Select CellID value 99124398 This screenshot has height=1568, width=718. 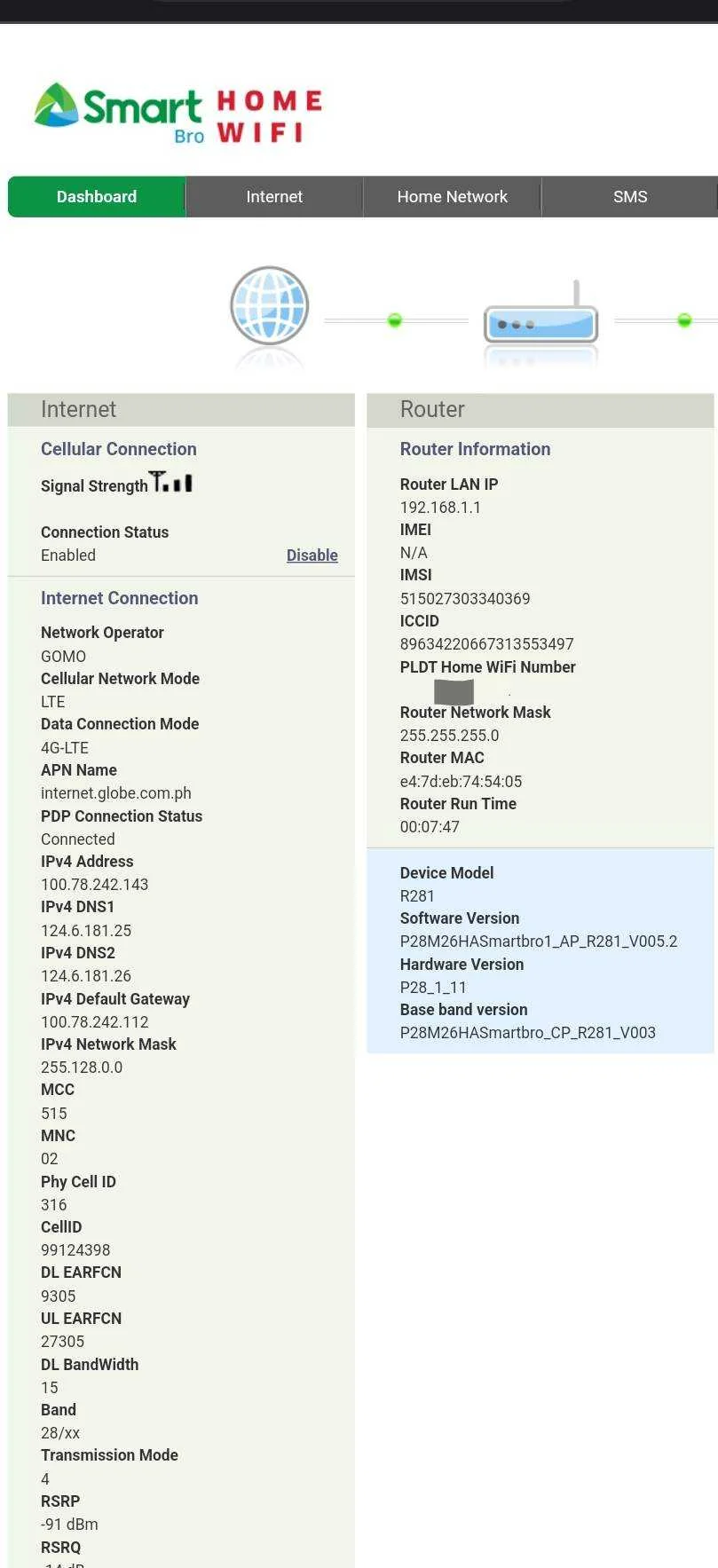75,1250
